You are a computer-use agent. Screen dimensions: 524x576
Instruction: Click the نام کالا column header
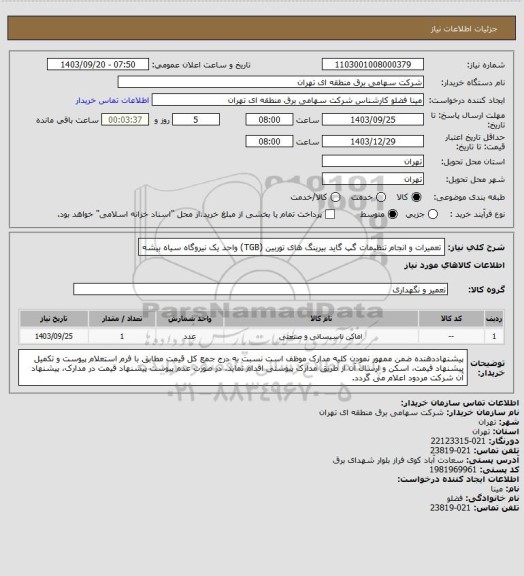click(321, 319)
